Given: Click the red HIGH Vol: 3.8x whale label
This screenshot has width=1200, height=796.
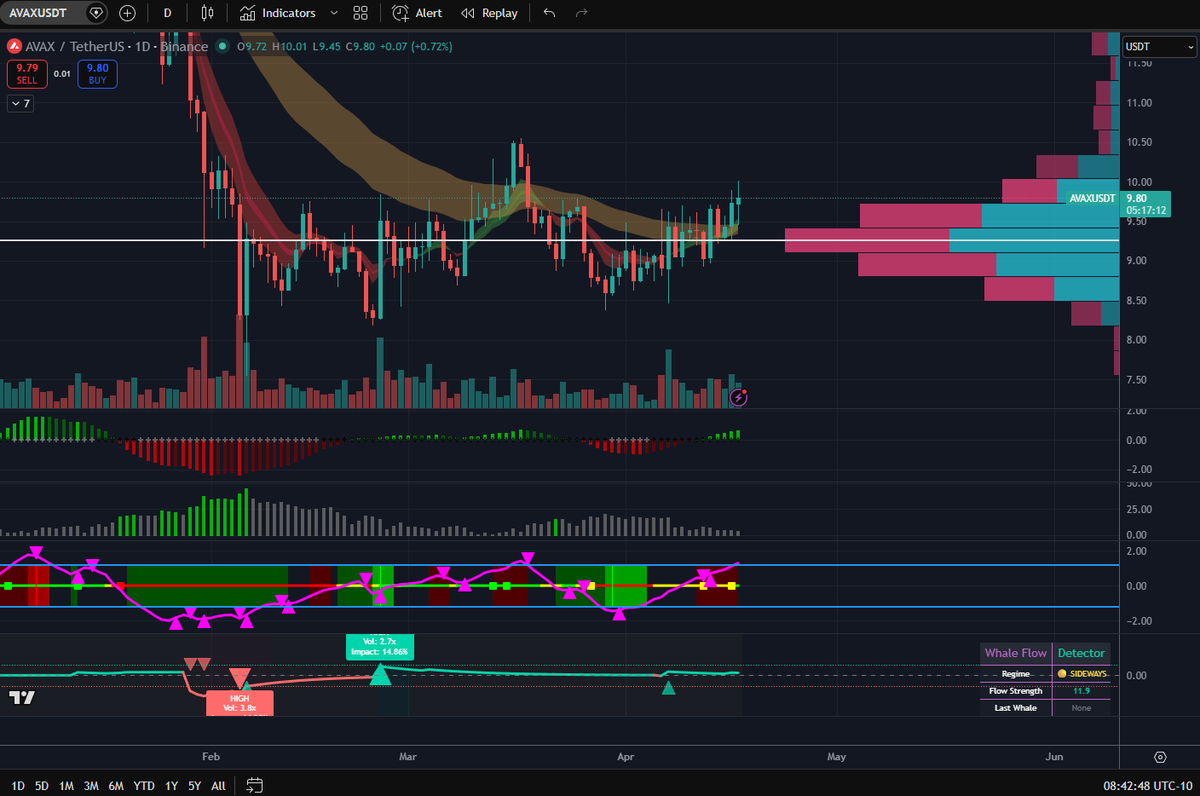Looking at the screenshot, I should tap(239, 703).
